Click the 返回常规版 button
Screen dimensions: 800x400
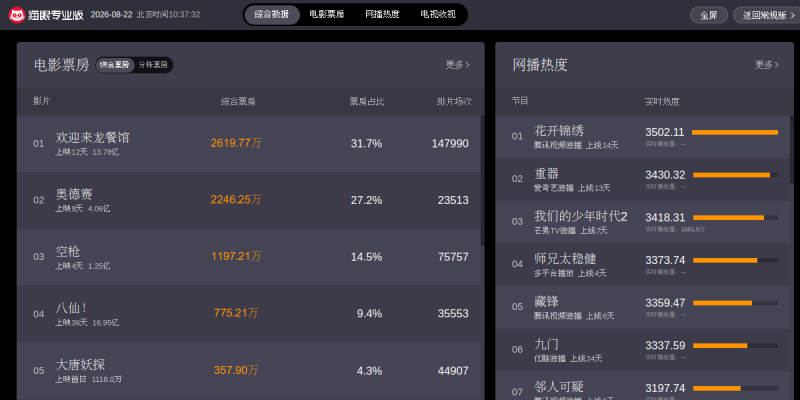(766, 15)
